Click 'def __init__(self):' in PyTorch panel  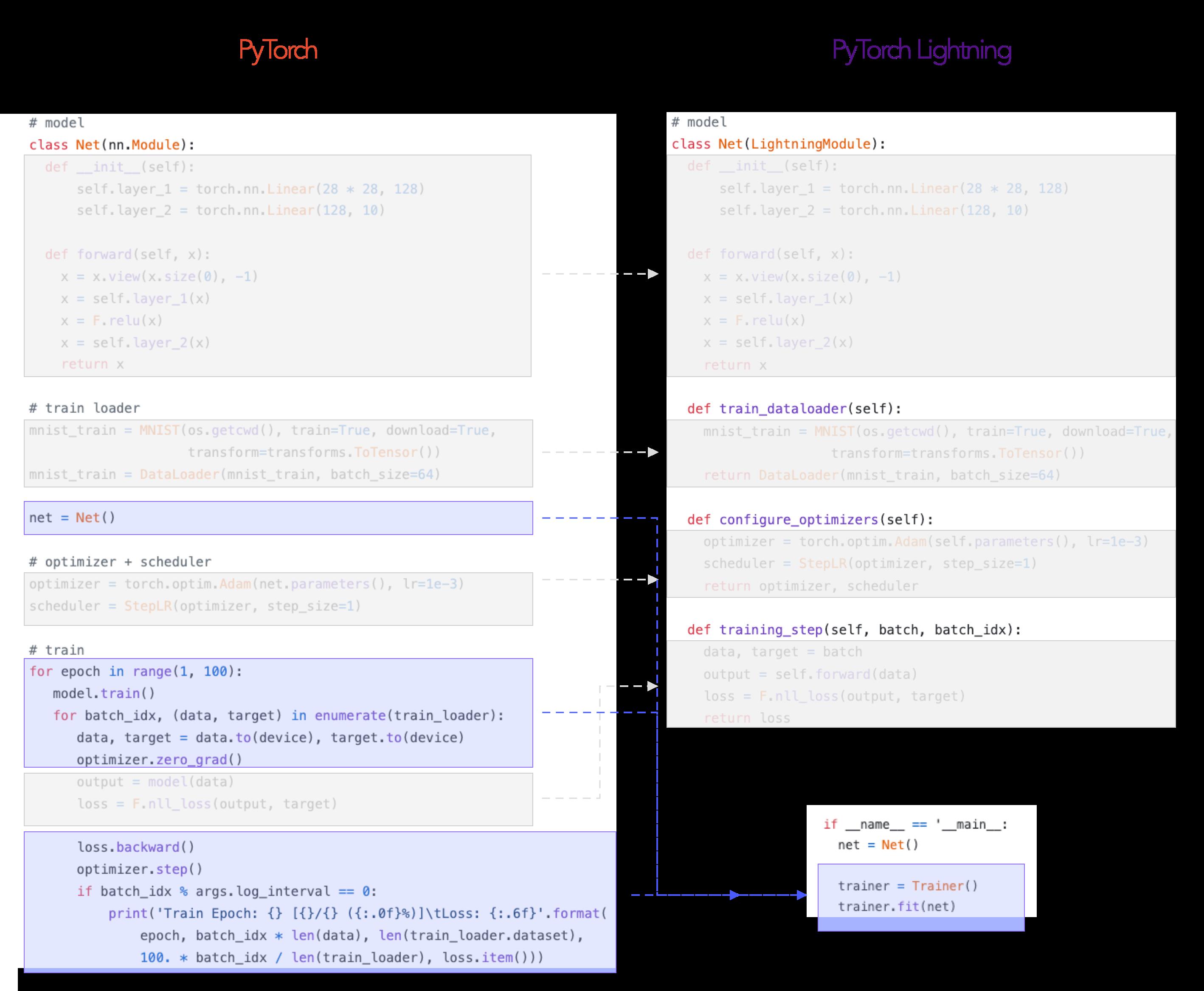point(120,167)
